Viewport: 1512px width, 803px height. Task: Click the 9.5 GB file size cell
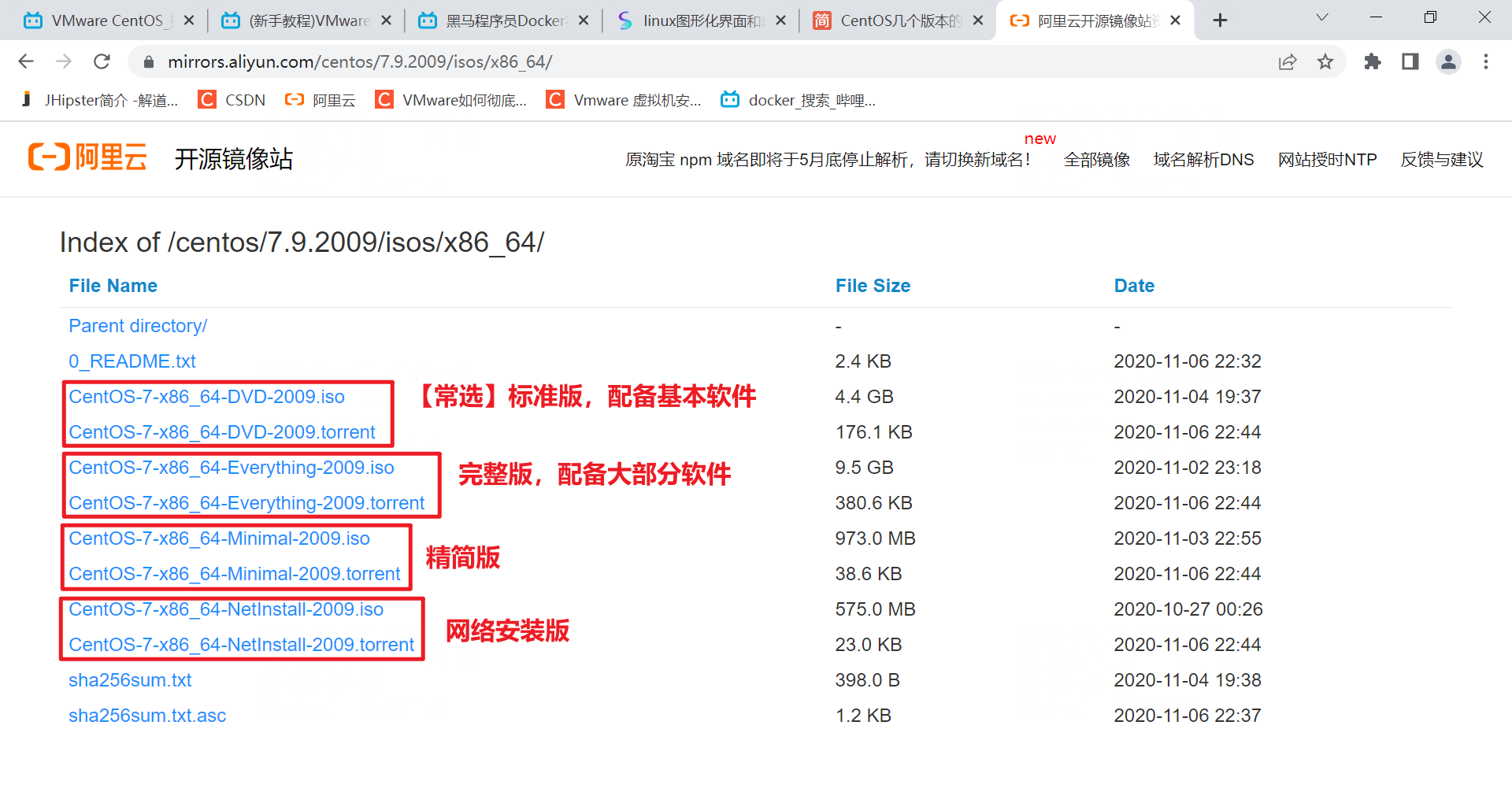864,468
